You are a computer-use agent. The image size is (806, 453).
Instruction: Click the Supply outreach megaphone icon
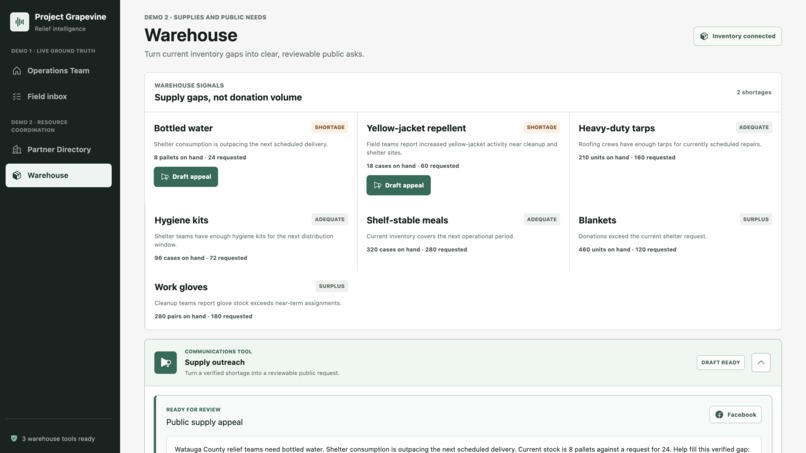(x=166, y=363)
